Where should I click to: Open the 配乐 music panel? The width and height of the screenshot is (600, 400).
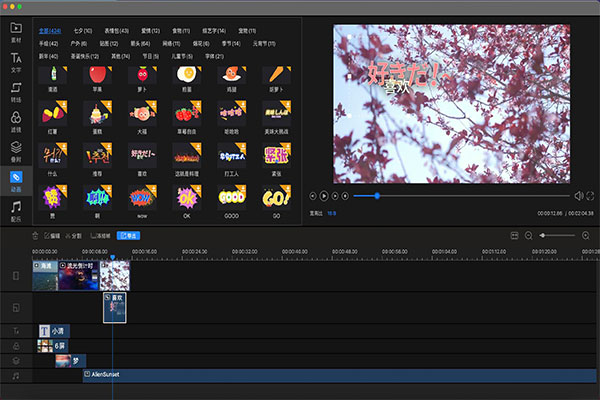coord(14,212)
